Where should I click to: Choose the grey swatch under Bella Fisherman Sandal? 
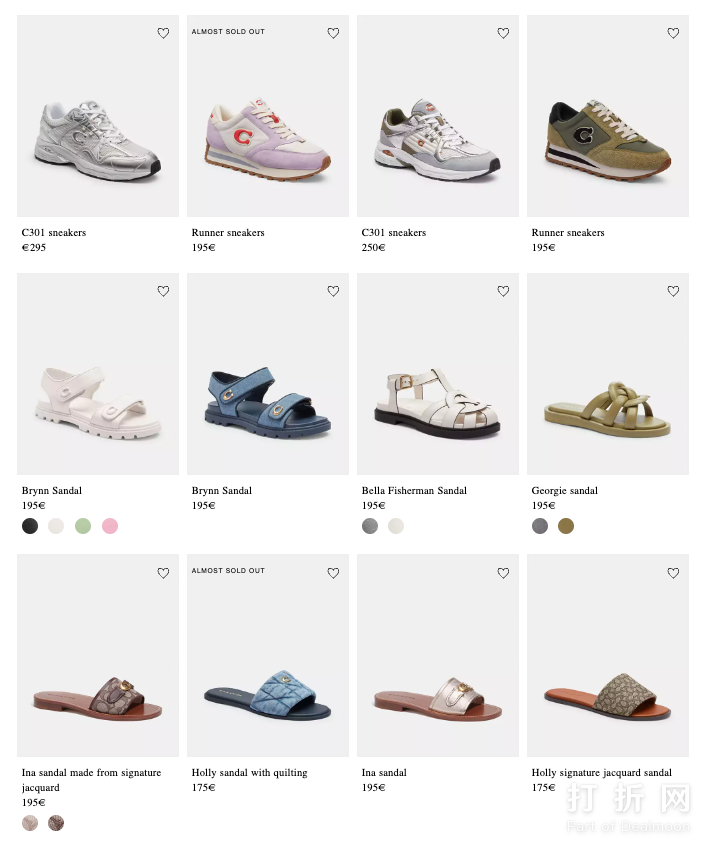click(370, 526)
